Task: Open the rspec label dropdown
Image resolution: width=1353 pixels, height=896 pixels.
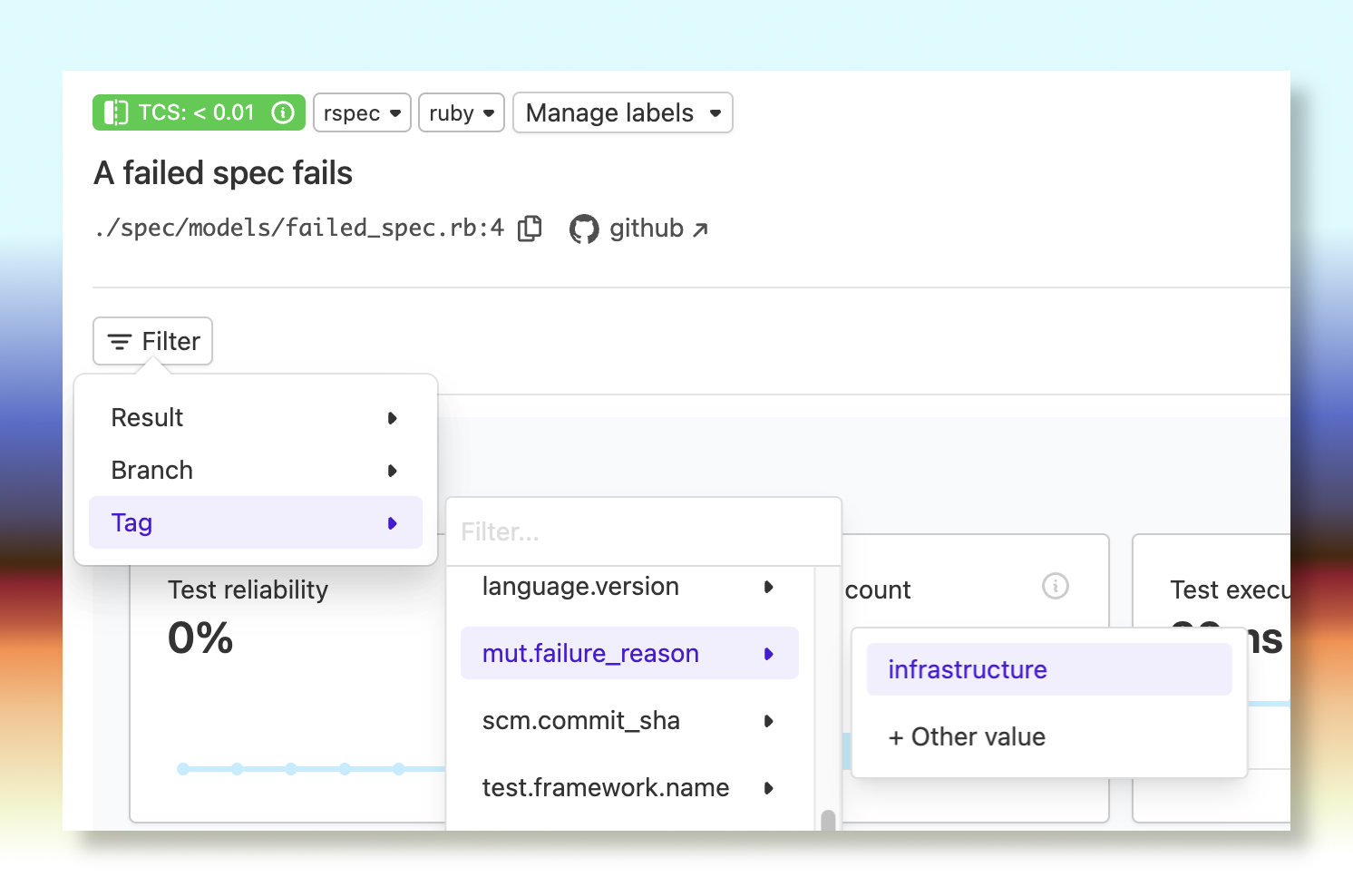Action: point(362,113)
